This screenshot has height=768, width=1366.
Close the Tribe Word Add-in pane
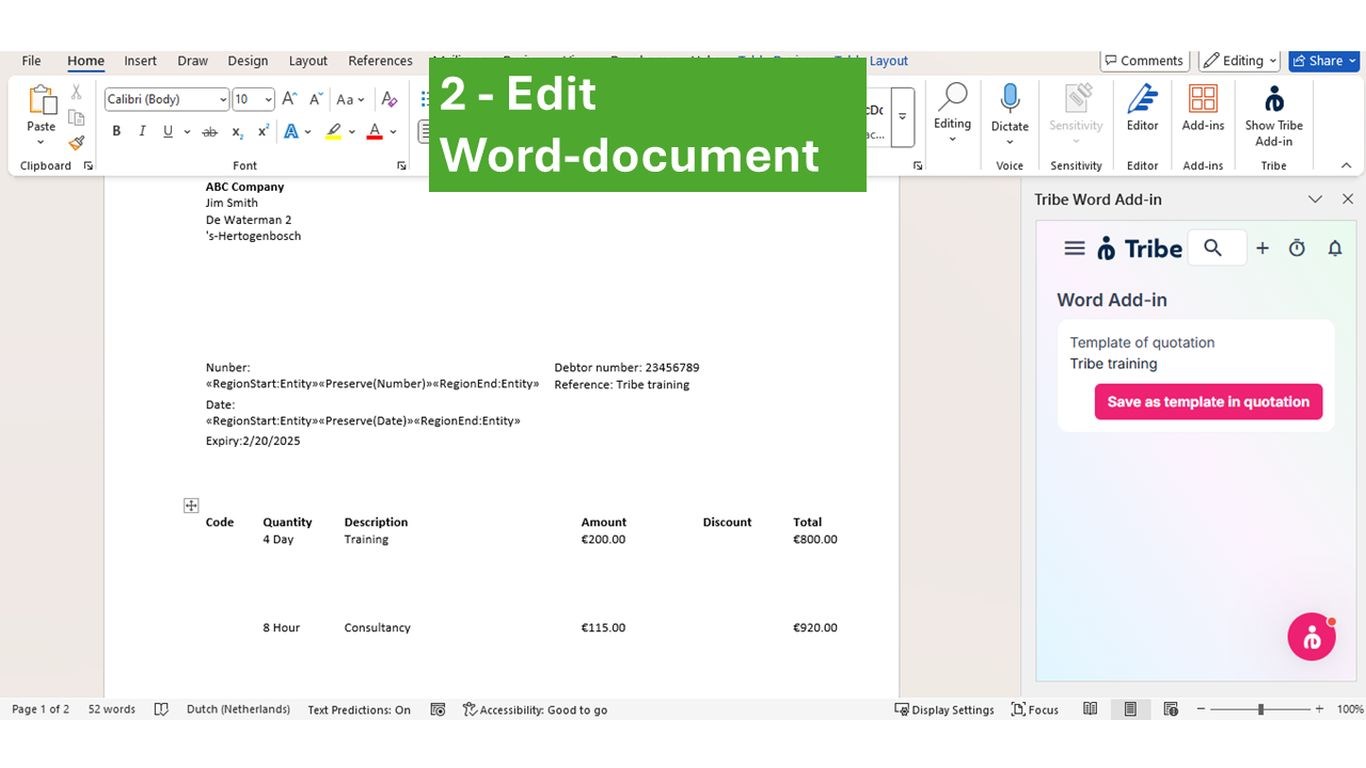click(1348, 199)
